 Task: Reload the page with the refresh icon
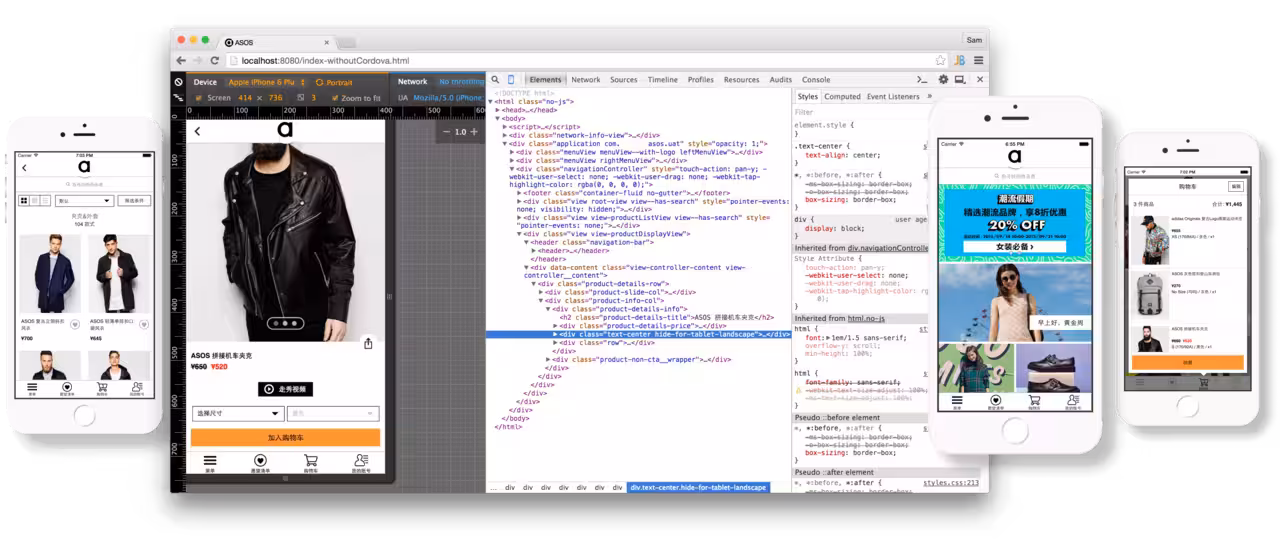pos(214,61)
